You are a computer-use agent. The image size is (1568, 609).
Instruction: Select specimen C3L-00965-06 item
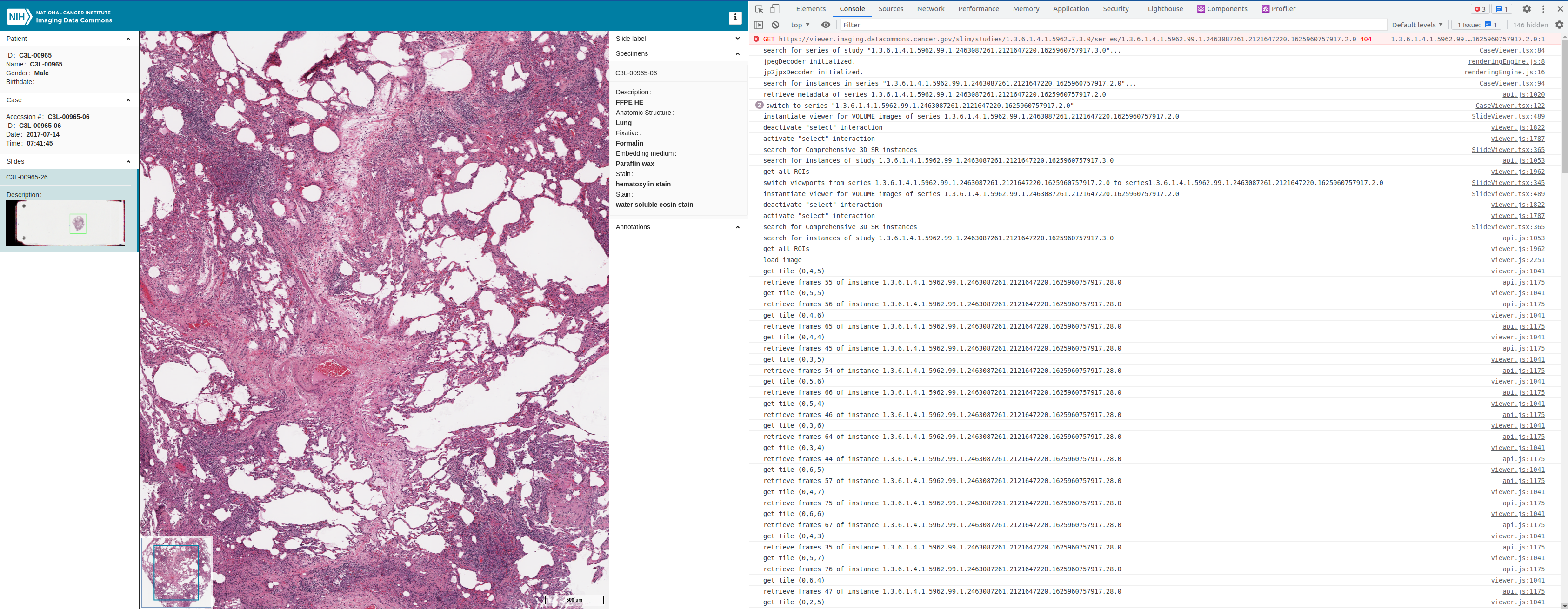[x=678, y=73]
